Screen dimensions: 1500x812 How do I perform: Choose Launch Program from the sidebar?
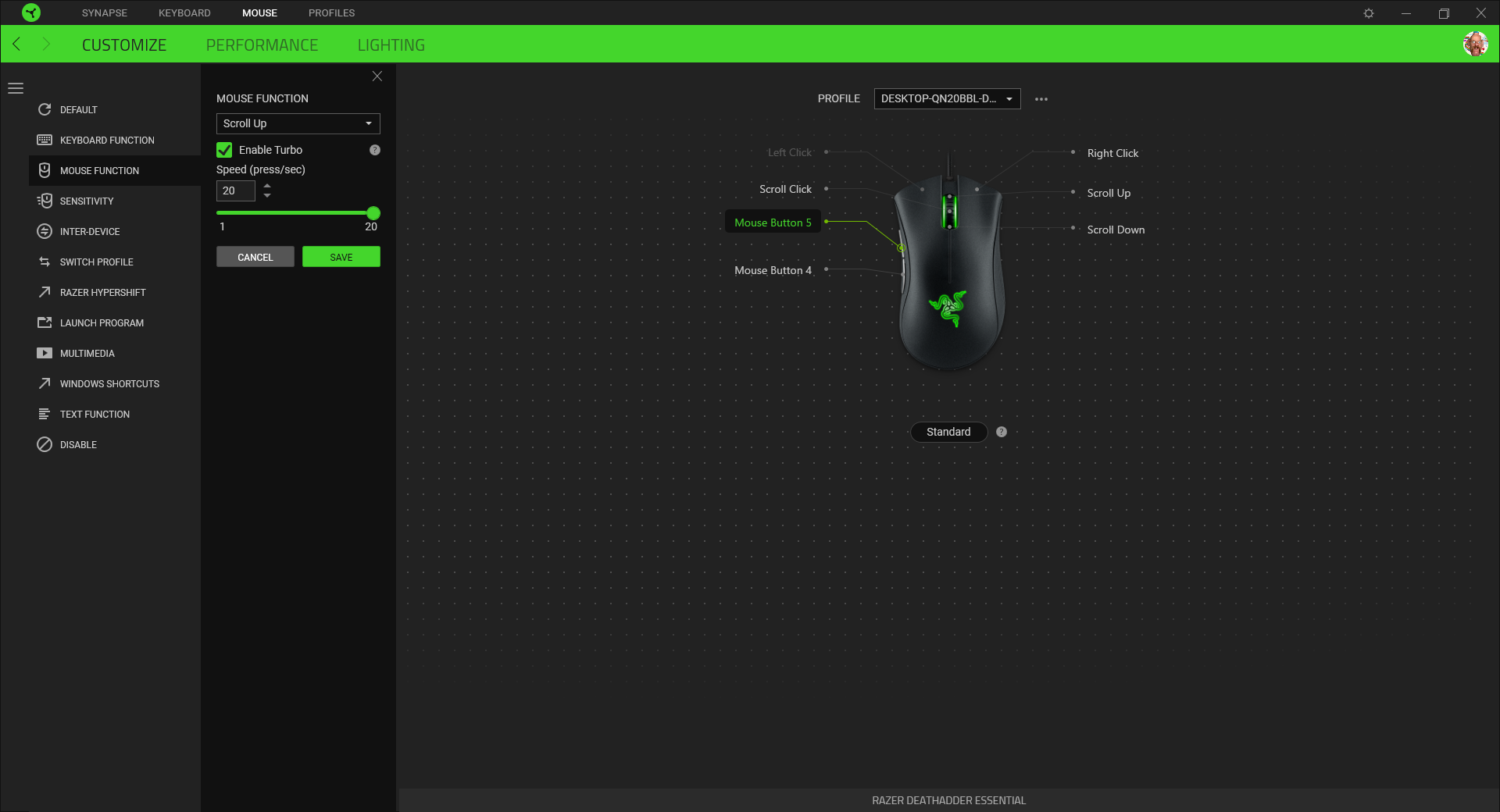115,322
